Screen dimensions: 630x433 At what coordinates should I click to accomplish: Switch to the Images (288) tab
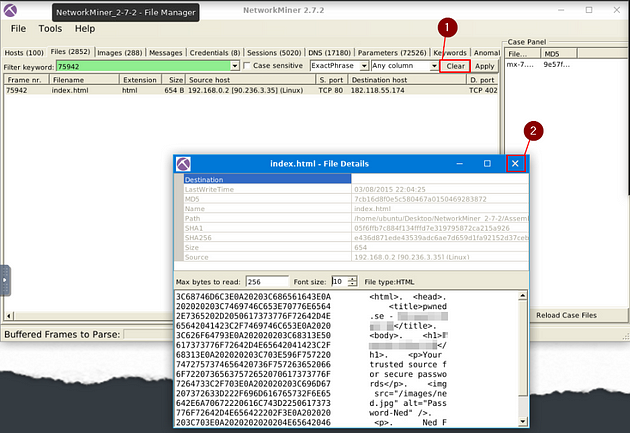[120, 53]
